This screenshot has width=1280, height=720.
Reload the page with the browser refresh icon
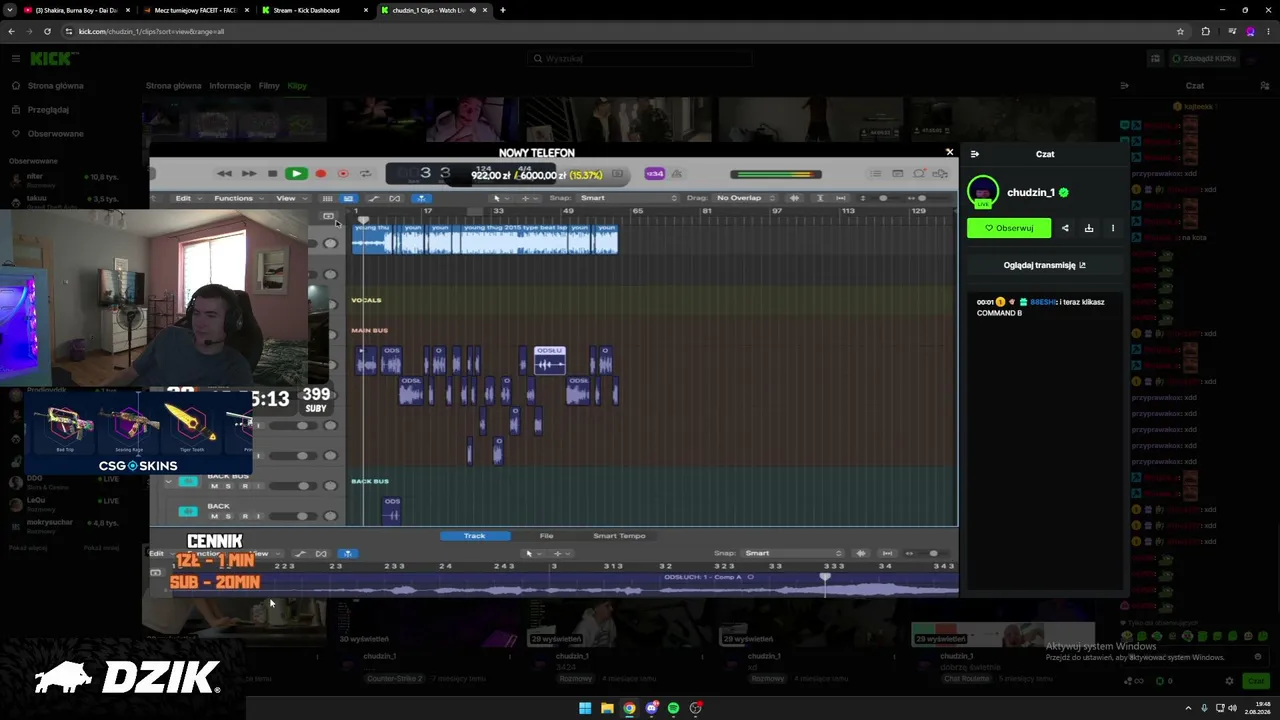pyautogui.click(x=47, y=31)
